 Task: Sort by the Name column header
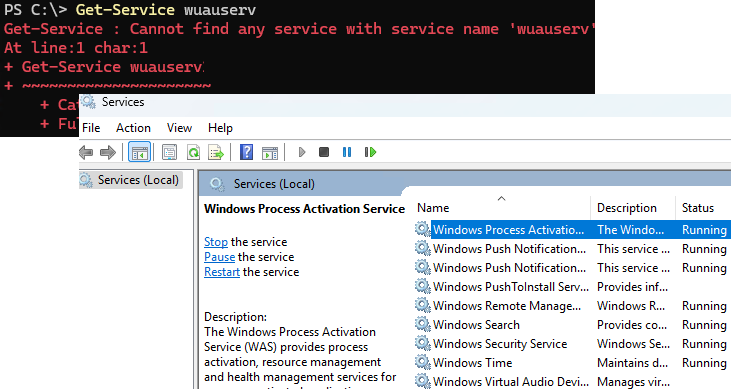(x=502, y=208)
